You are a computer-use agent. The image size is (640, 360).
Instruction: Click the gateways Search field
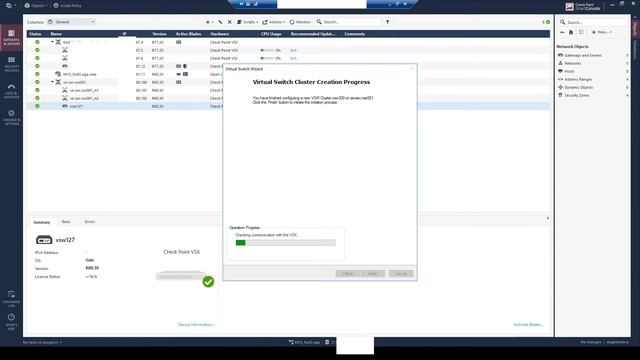click(x=348, y=22)
